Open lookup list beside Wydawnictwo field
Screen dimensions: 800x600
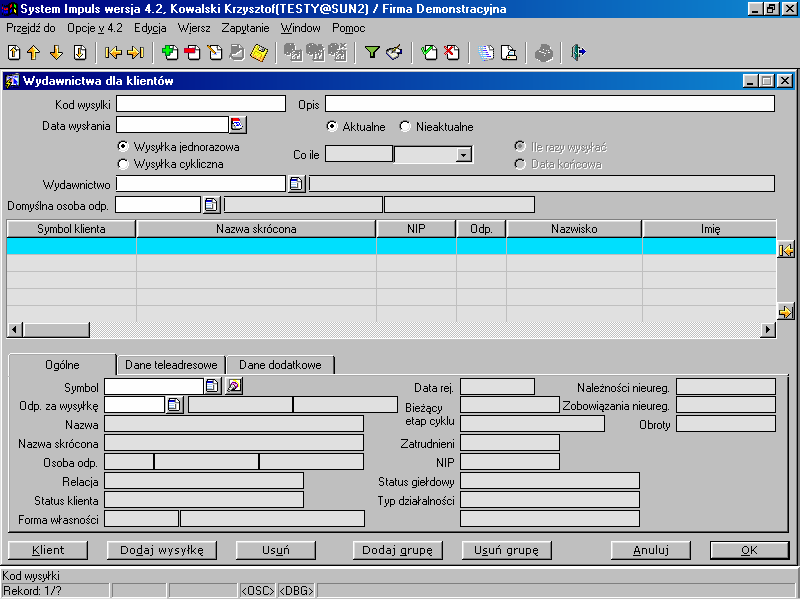[296, 184]
